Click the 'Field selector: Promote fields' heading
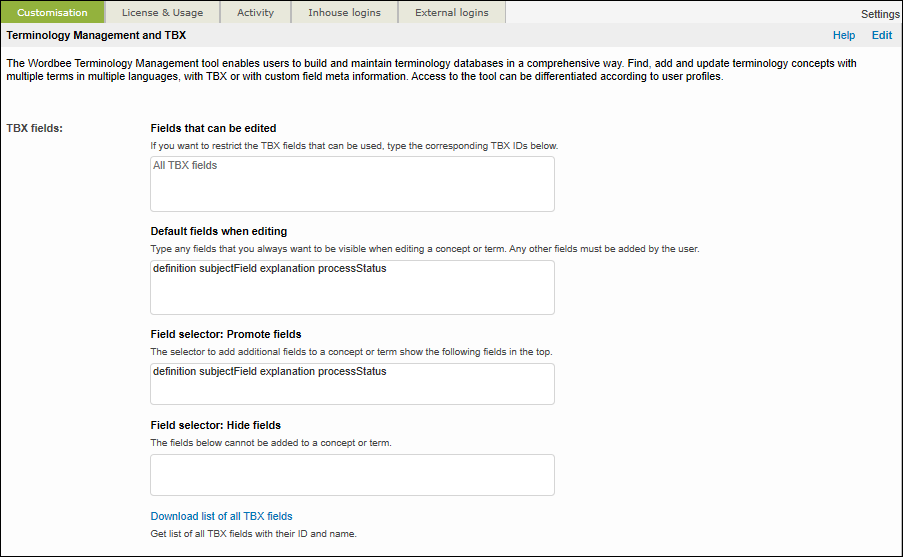 pyautogui.click(x=225, y=334)
